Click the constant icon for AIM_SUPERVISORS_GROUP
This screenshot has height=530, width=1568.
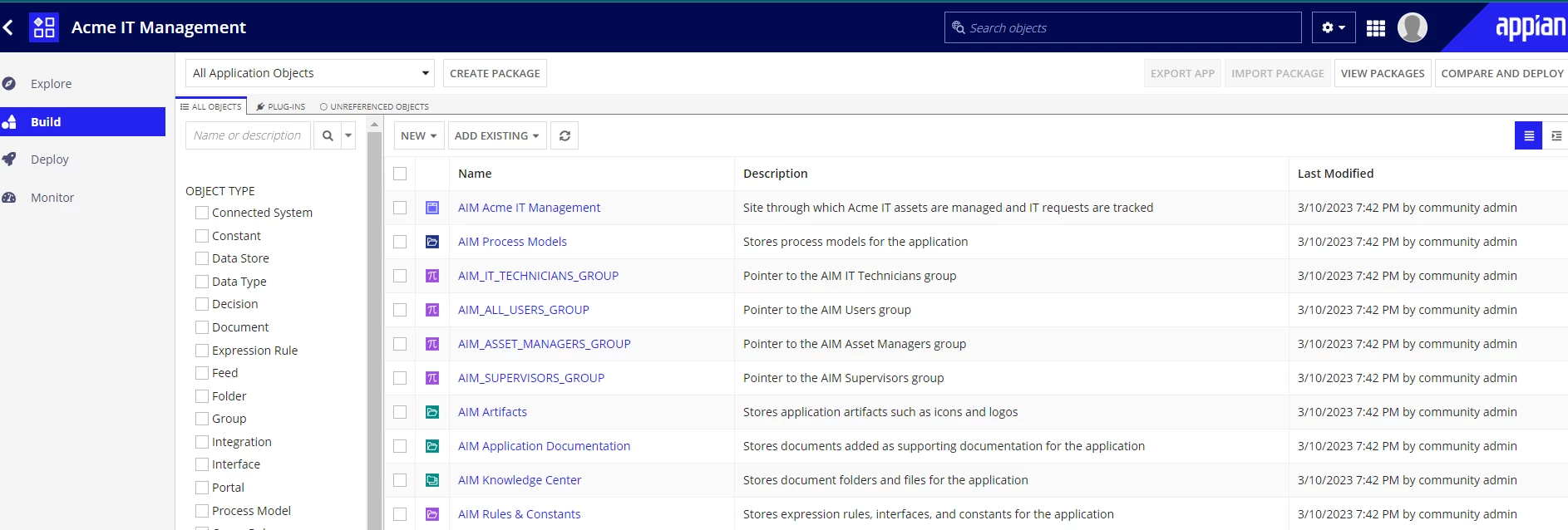(x=432, y=378)
